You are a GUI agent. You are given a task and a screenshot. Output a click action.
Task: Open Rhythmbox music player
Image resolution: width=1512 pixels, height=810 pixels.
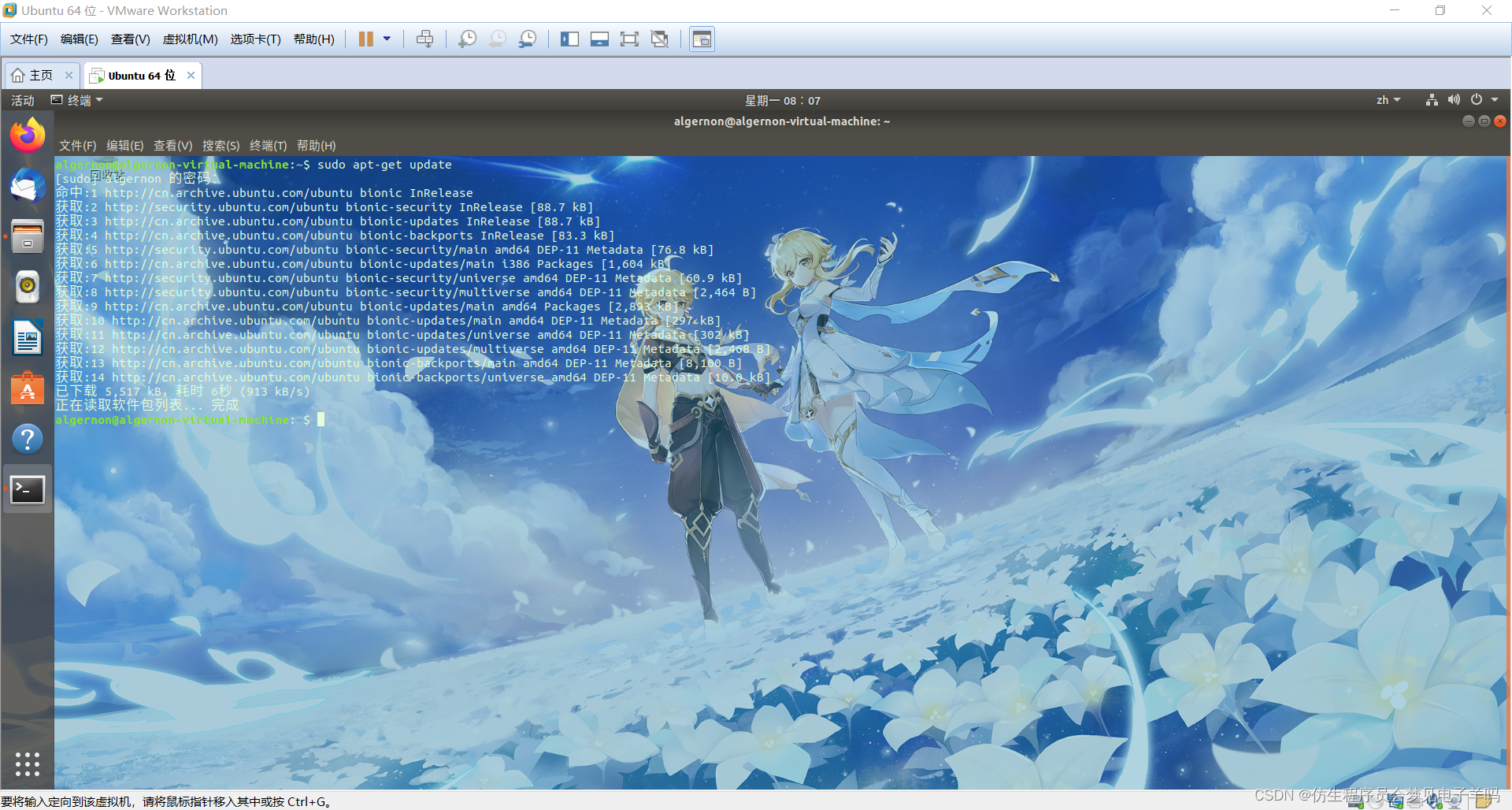(28, 287)
